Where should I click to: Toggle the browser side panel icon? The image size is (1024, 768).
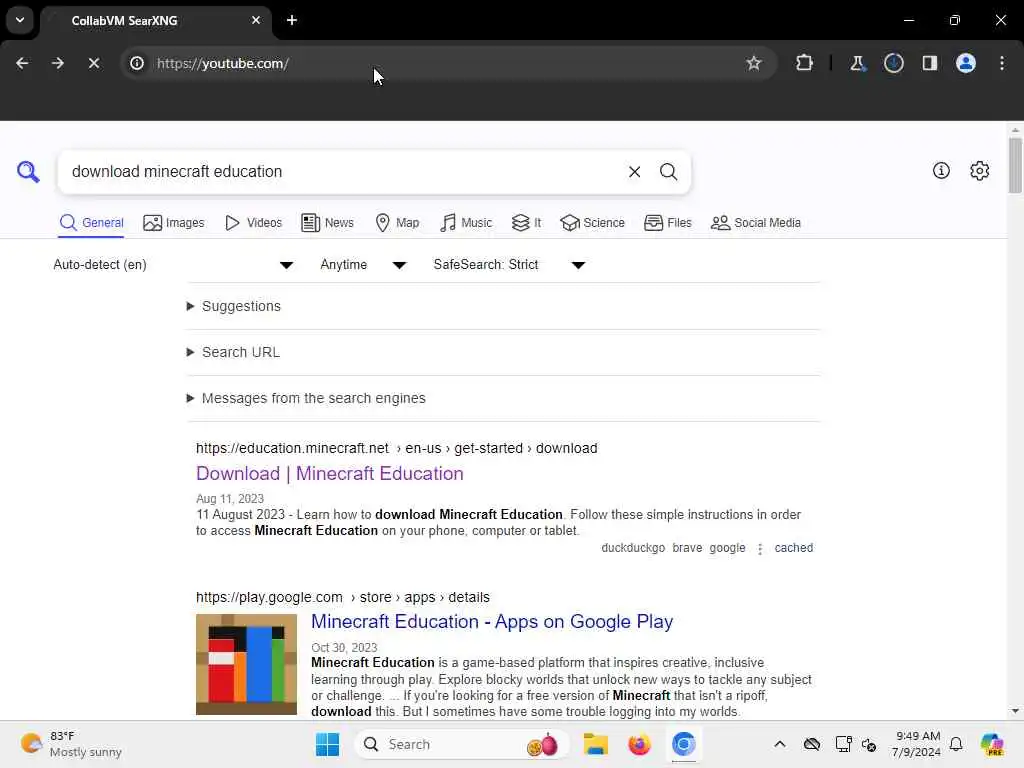point(929,63)
